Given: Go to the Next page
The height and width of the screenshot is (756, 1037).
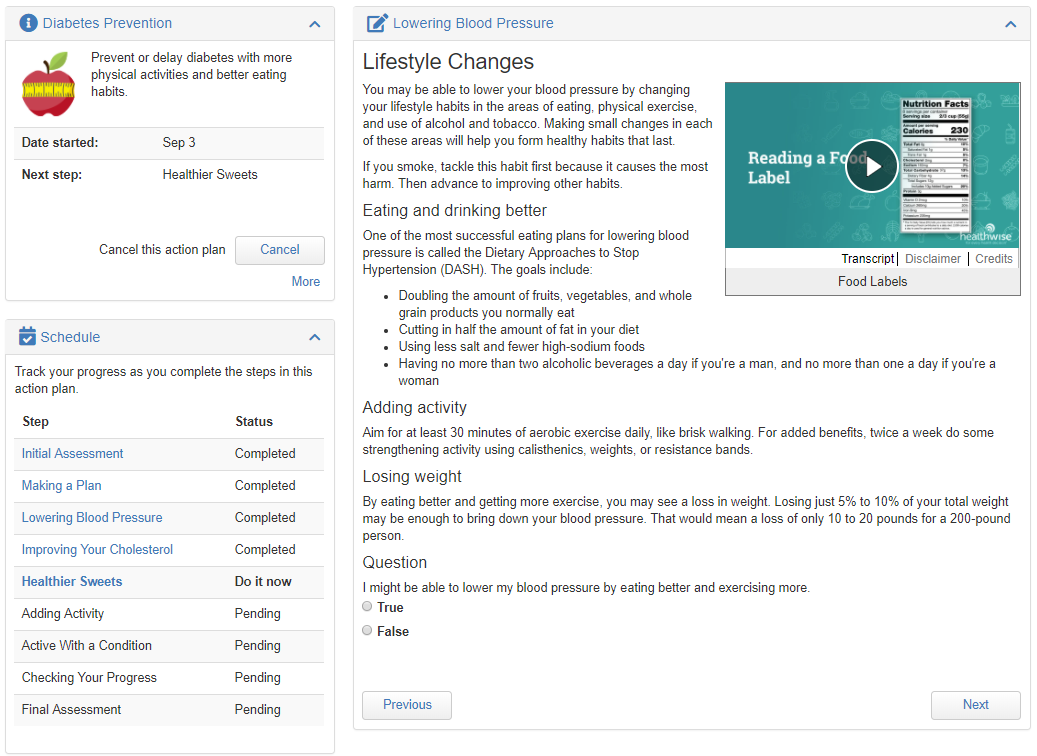Looking at the screenshot, I should point(975,705).
